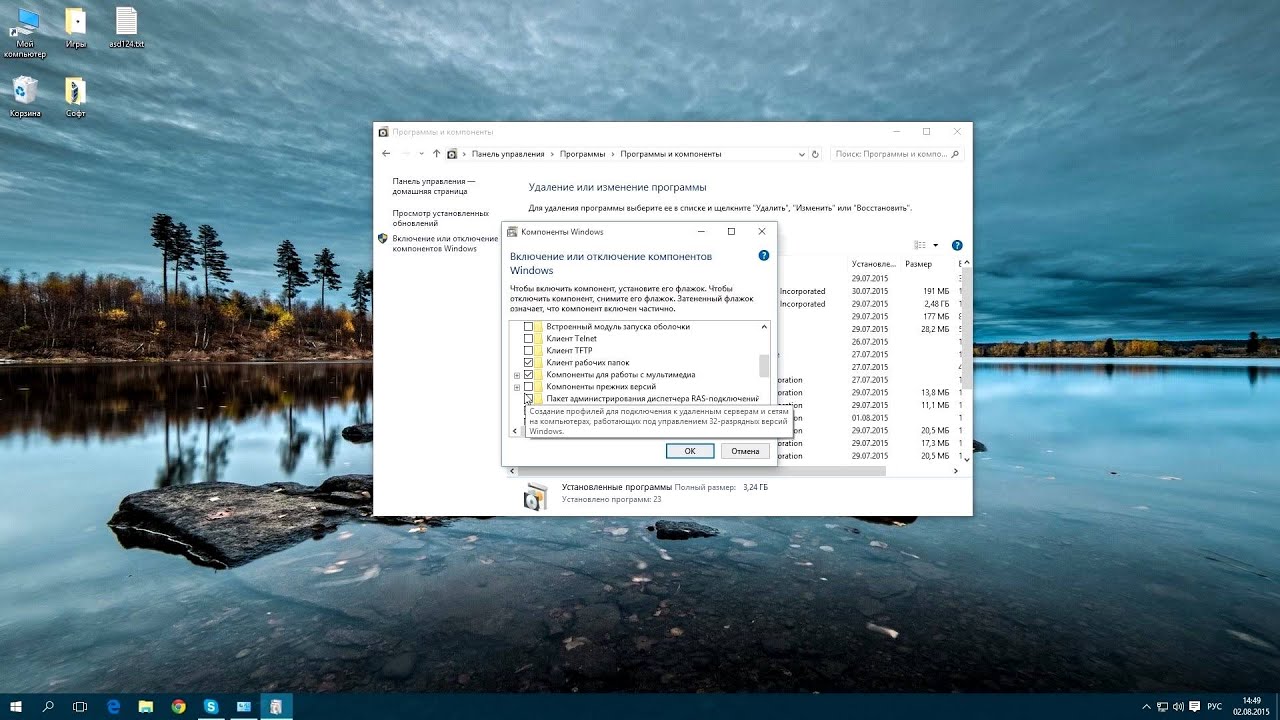Switch the РУС input language indicator
1280x720 pixels.
(x=1215, y=706)
